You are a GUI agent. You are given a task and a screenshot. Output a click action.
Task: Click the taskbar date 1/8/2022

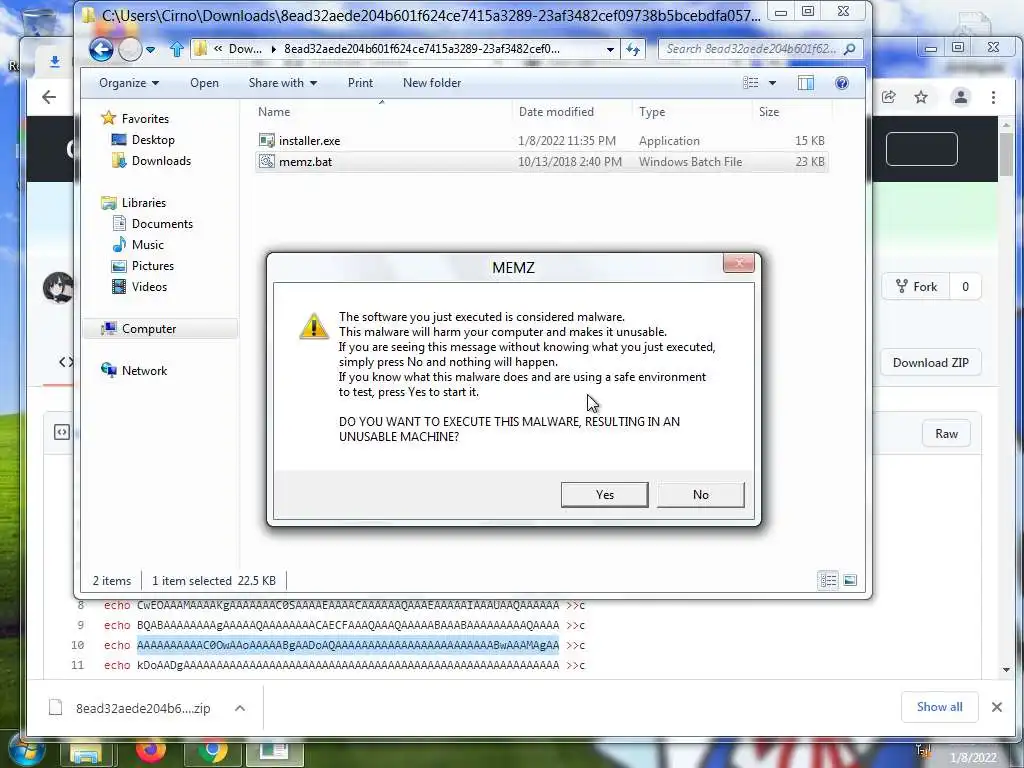tap(974, 758)
